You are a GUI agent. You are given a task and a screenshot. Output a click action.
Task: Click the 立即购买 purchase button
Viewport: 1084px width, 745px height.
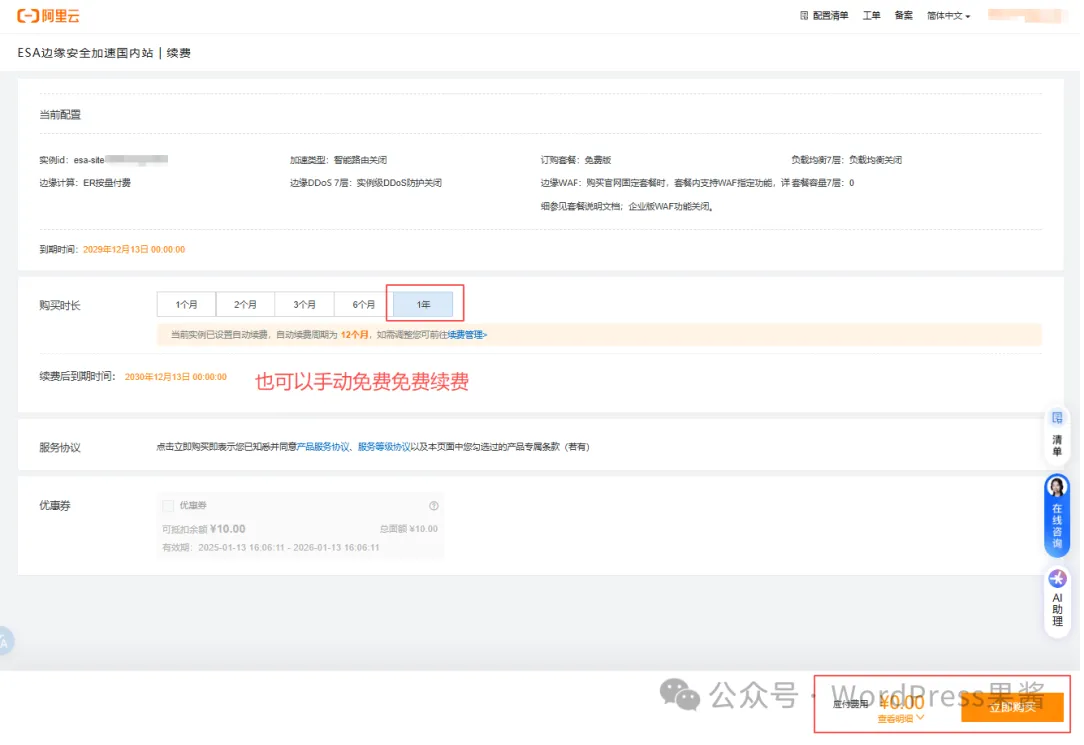tap(1013, 707)
